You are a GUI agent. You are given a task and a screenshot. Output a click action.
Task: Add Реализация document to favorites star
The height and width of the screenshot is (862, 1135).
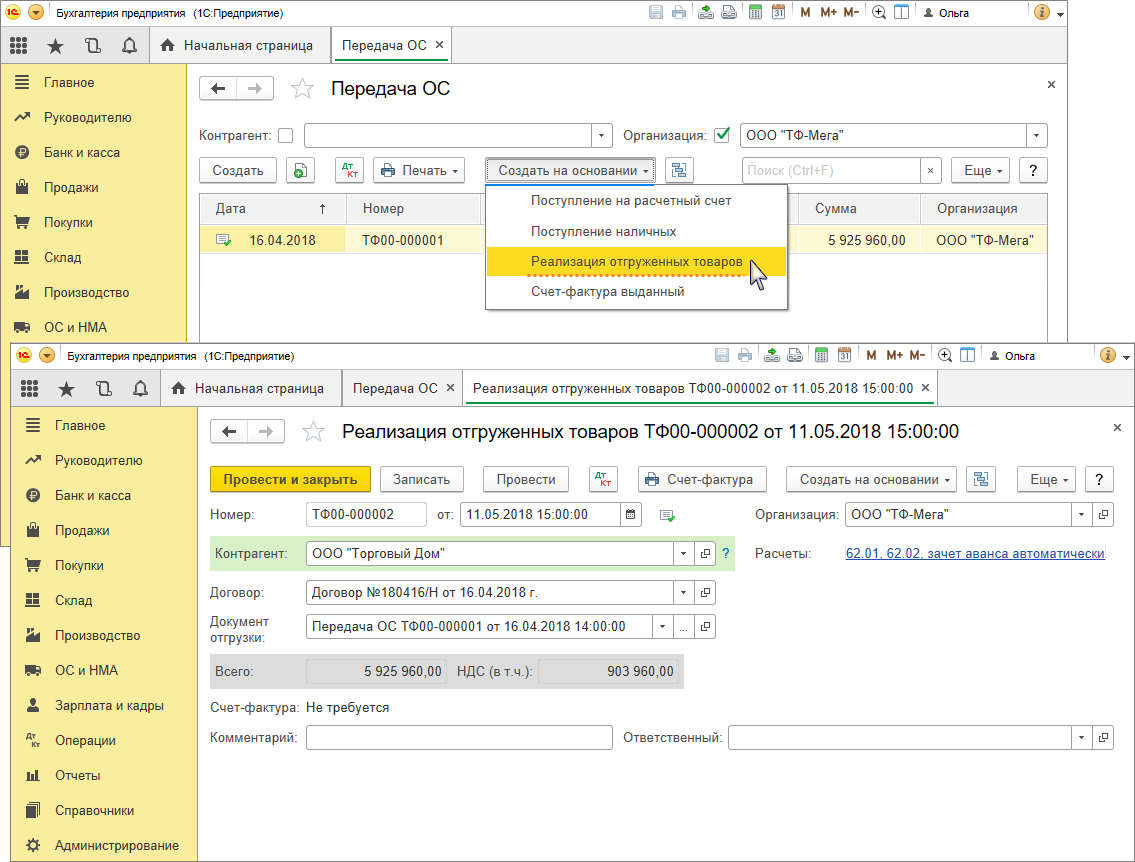coord(313,432)
